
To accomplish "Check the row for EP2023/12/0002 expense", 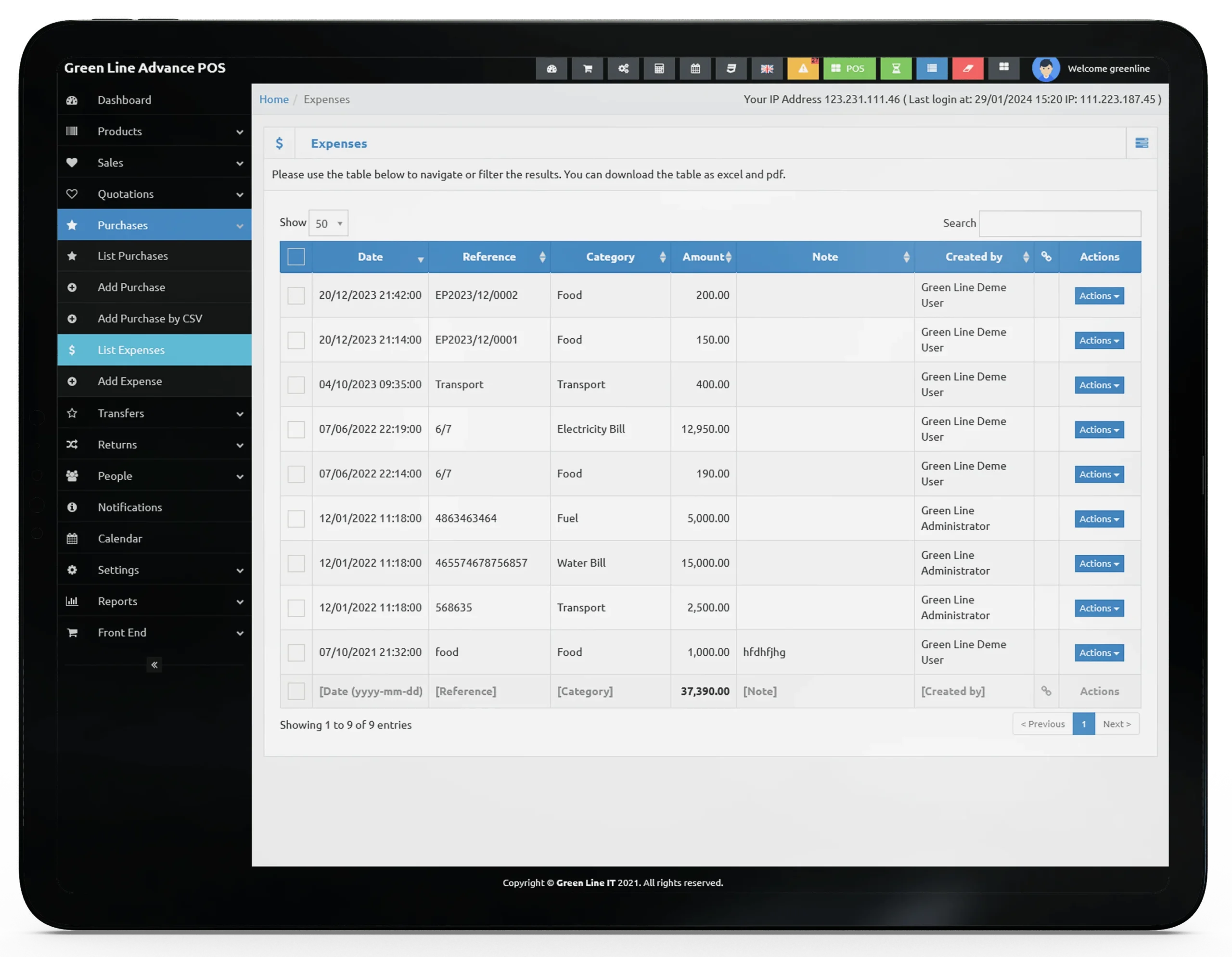I will point(295,295).
